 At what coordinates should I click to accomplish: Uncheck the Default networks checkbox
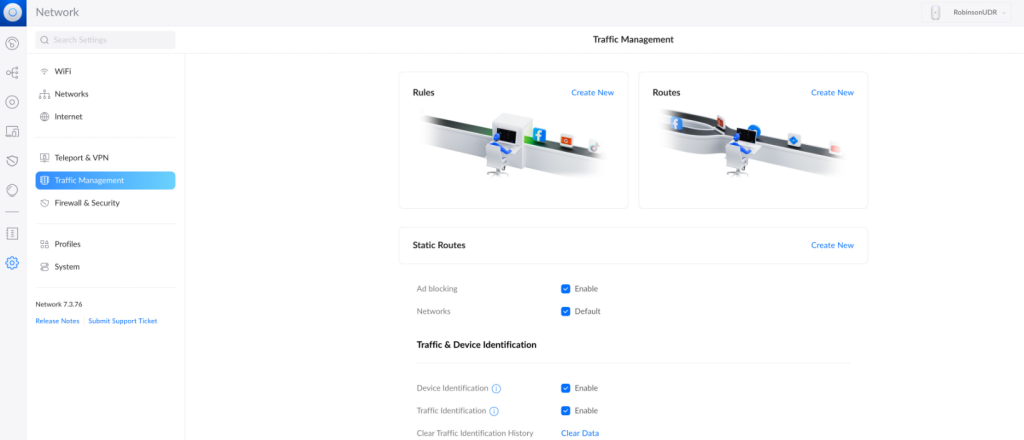[566, 311]
